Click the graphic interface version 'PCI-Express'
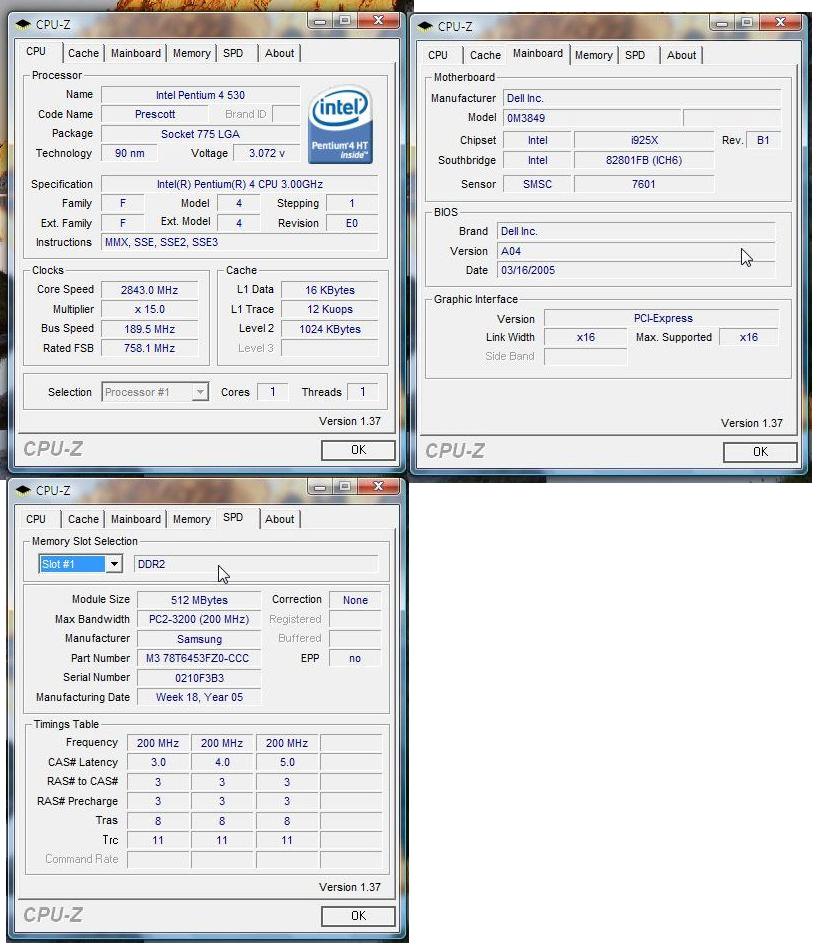The width and height of the screenshot is (817, 948). click(x=662, y=318)
